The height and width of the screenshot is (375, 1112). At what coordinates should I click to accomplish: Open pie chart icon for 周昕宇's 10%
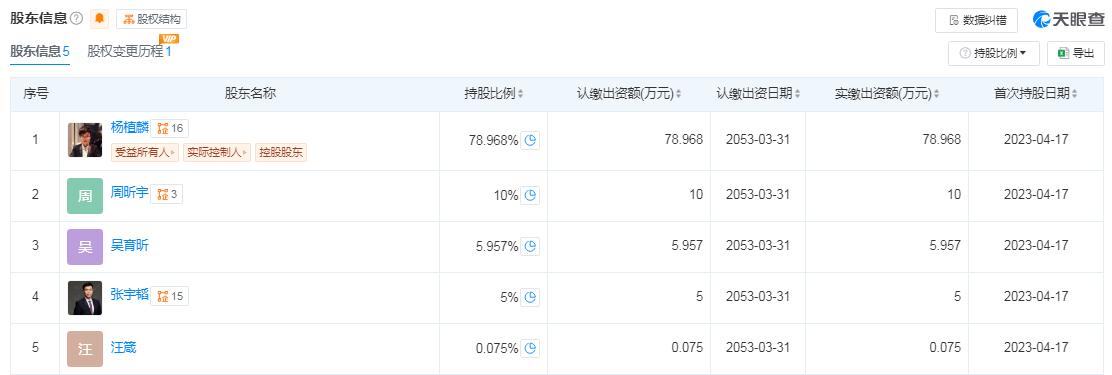click(530, 195)
